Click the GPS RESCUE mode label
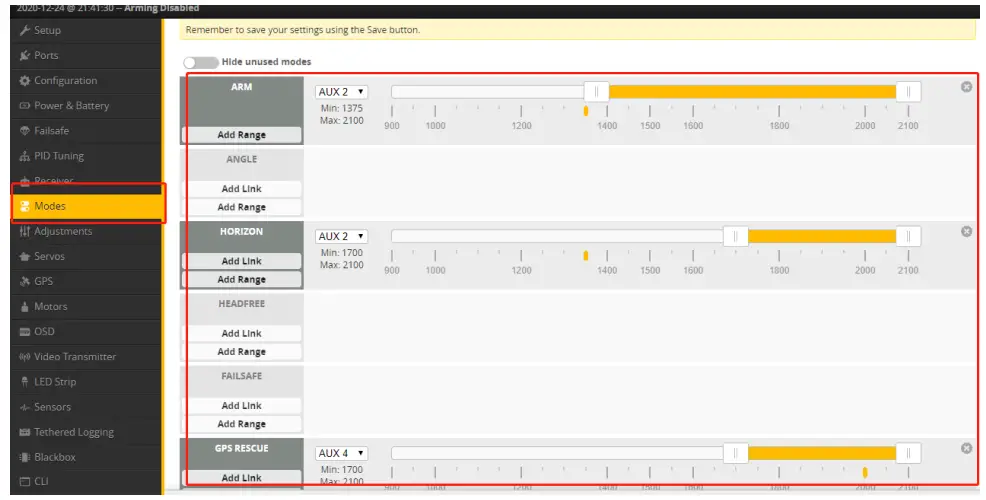This screenshot has width=986, height=500. coord(241,448)
